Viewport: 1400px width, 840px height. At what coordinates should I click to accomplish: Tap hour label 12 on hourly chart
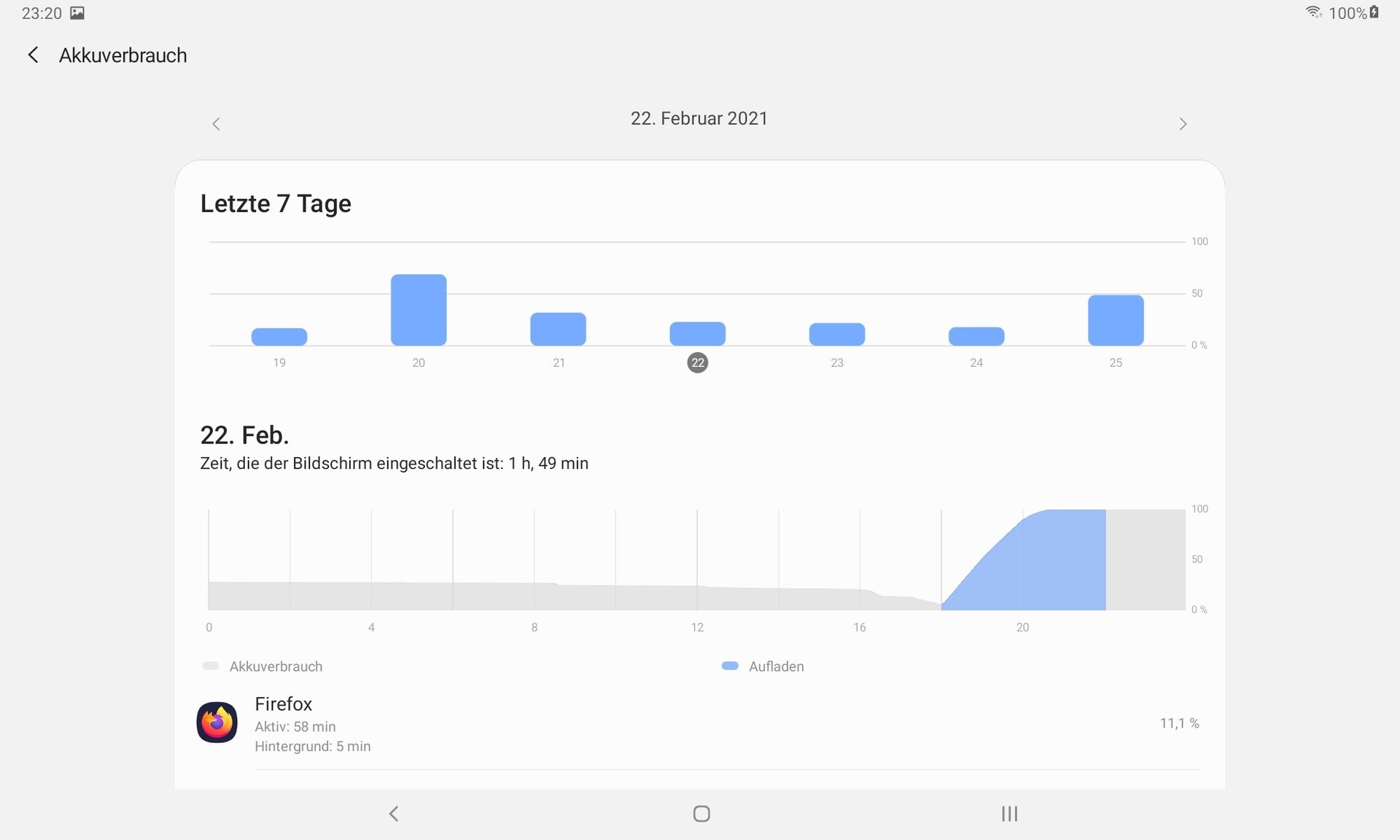pos(697,627)
